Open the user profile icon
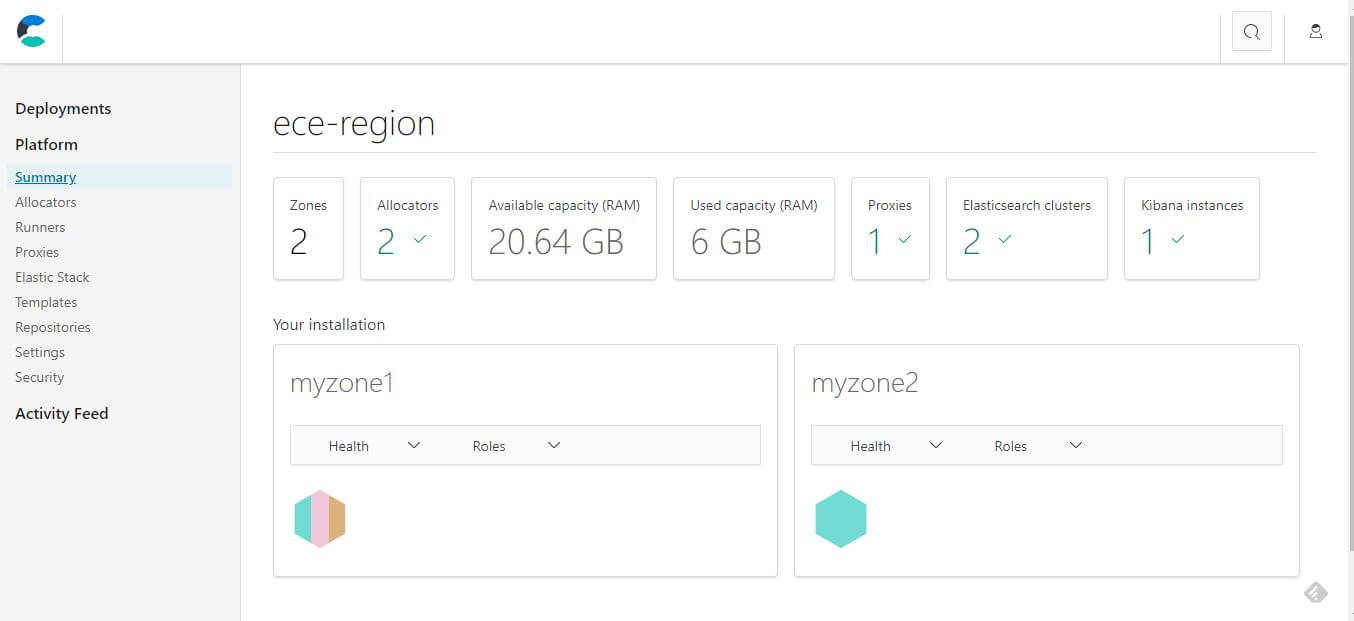Image resolution: width=1354 pixels, height=621 pixels. pos(1316,32)
